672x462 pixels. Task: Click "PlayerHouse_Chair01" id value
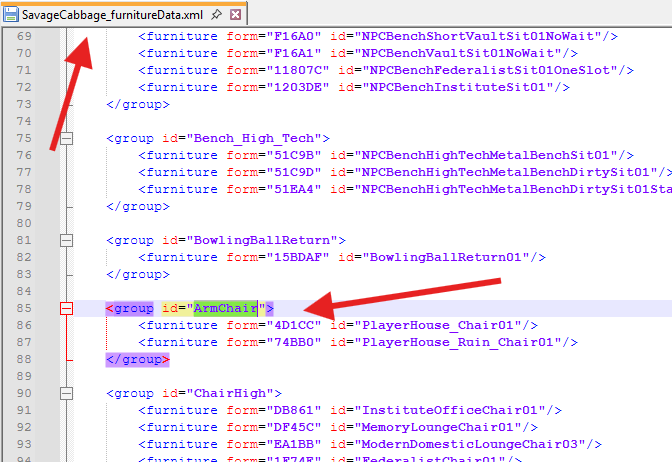438,325
